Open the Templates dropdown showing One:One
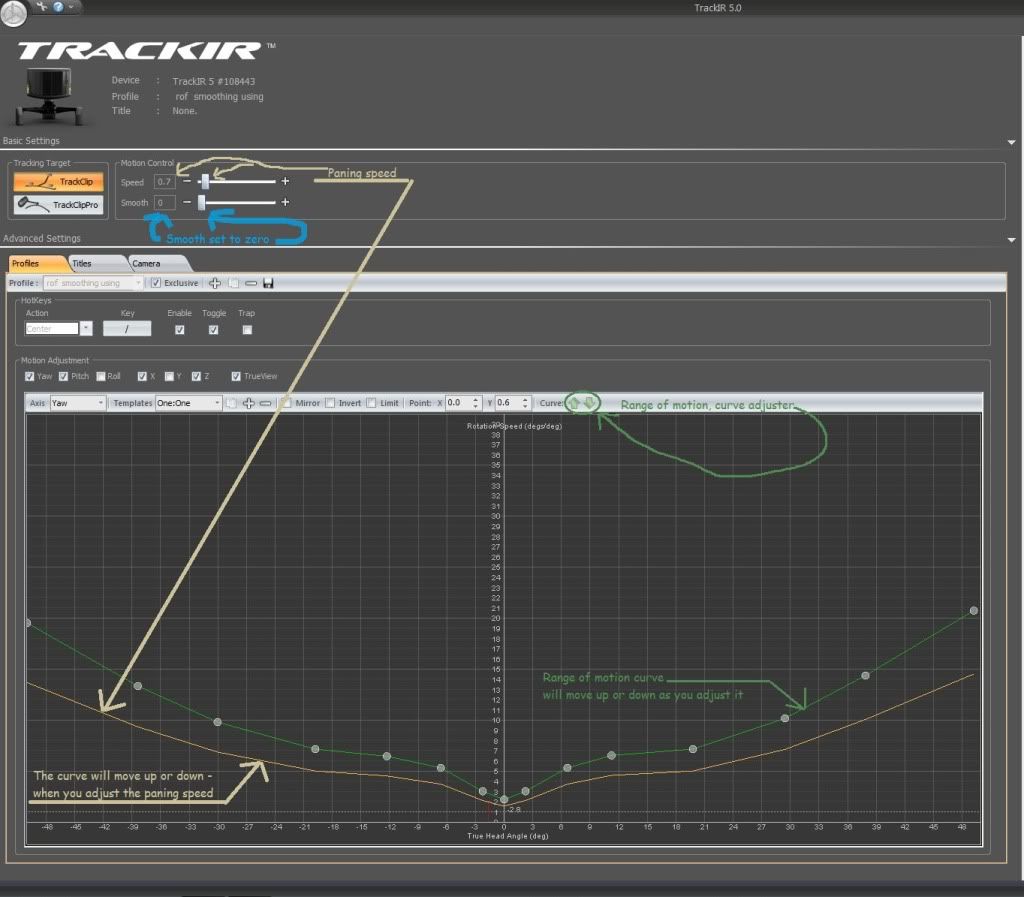 [189, 403]
